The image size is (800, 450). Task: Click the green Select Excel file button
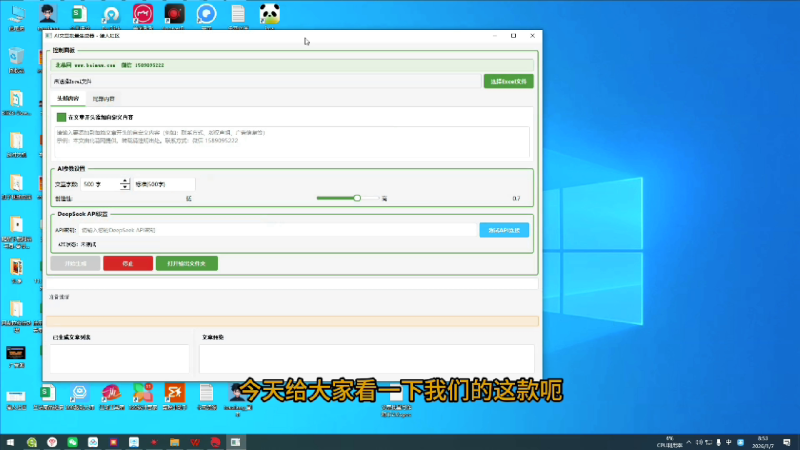pos(508,81)
